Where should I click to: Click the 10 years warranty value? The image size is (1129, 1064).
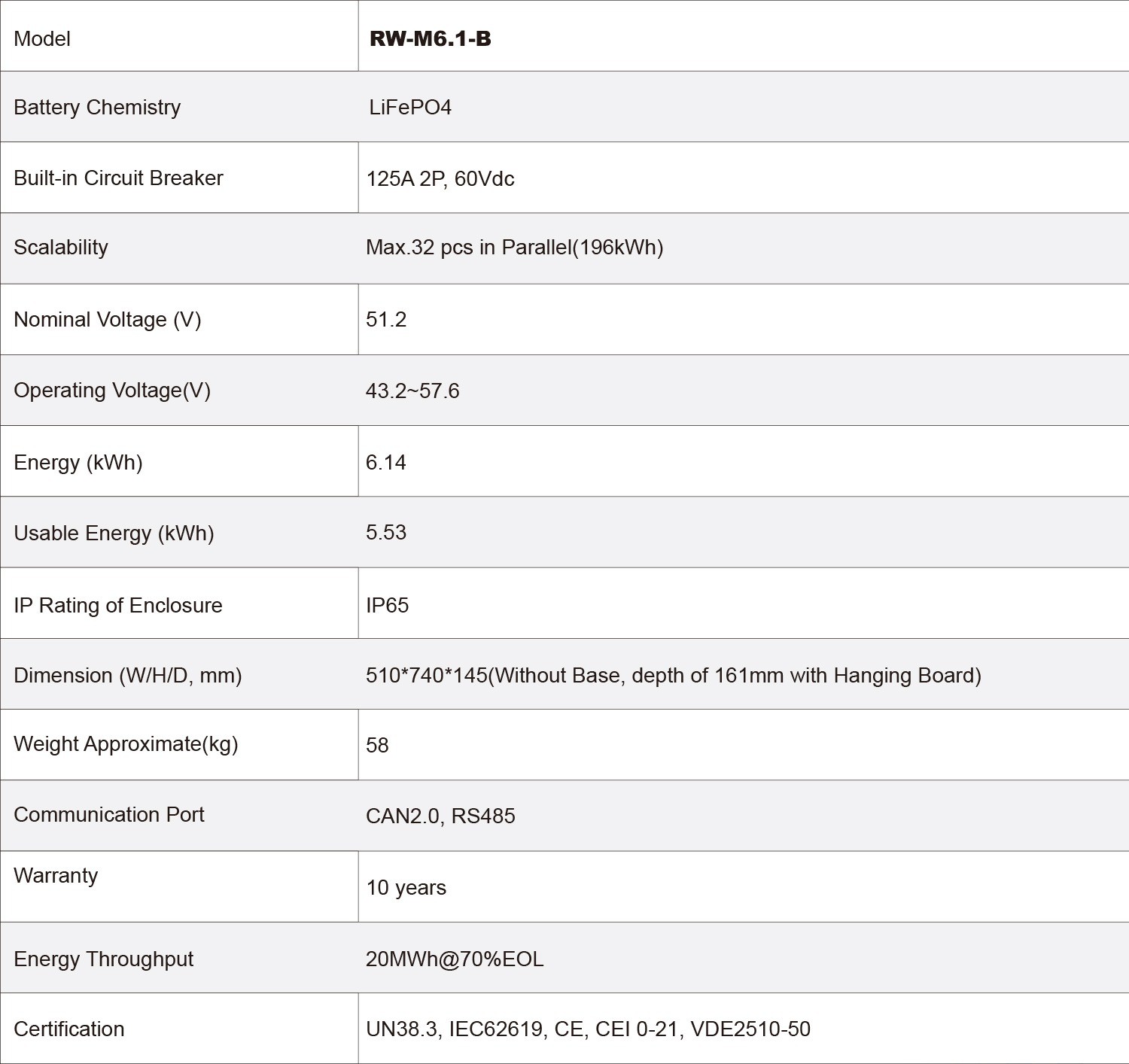click(406, 888)
